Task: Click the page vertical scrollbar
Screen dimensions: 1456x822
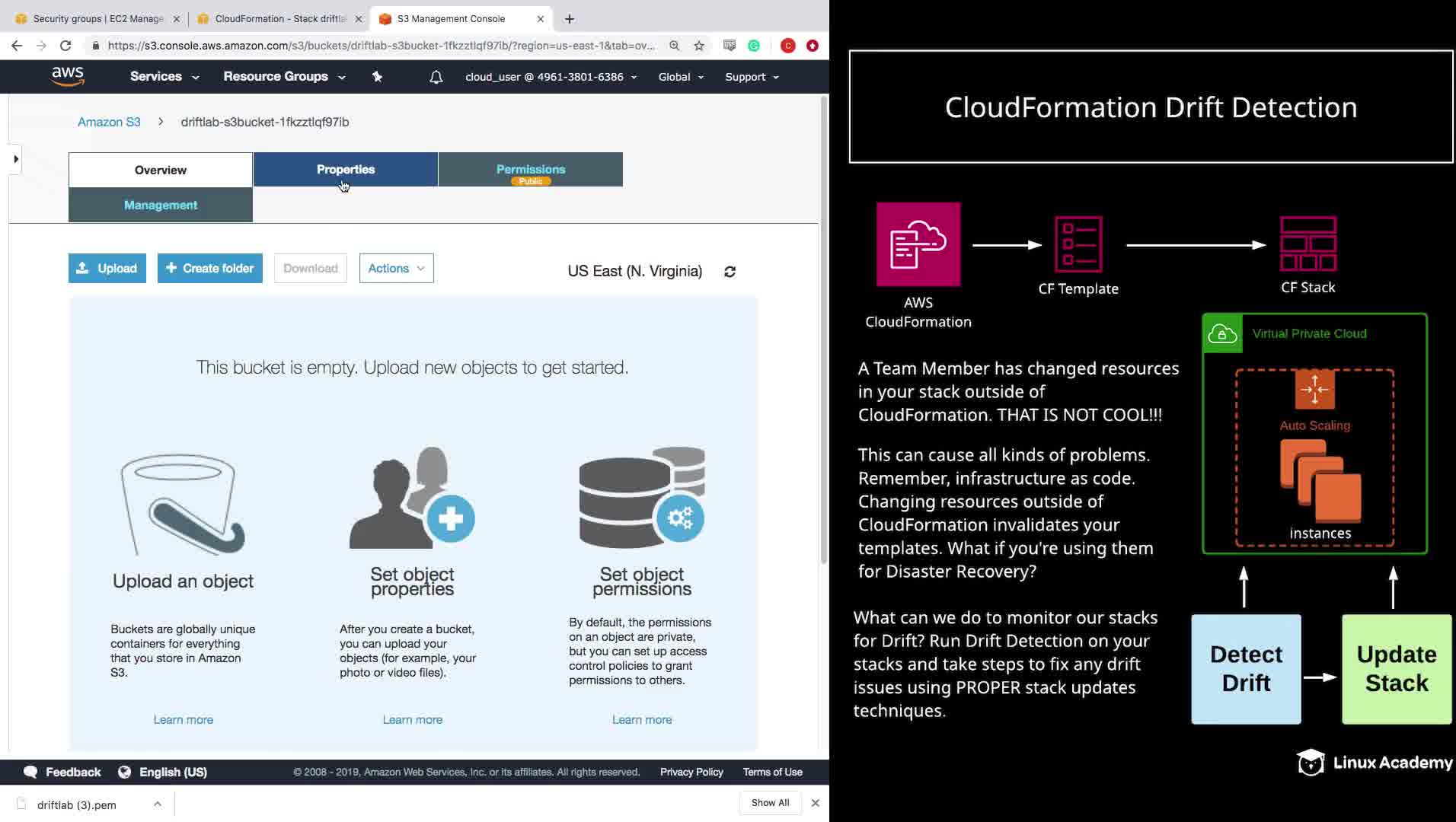Action: pyautogui.click(x=824, y=331)
